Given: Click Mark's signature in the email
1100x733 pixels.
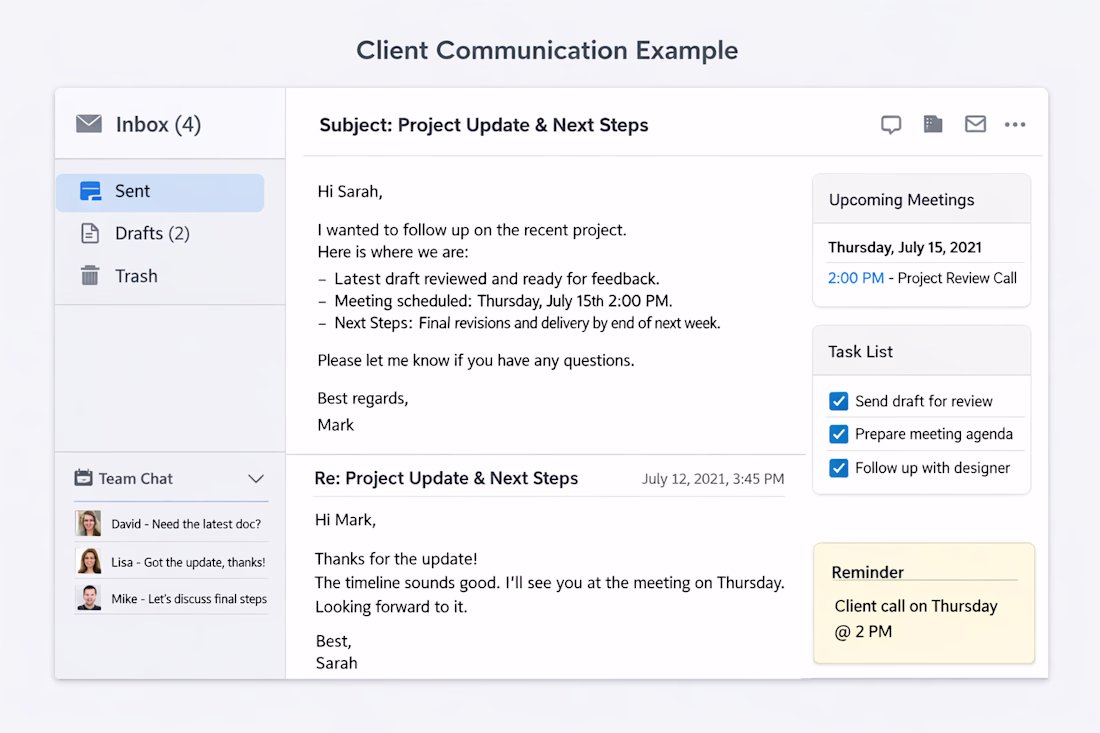Looking at the screenshot, I should (335, 425).
